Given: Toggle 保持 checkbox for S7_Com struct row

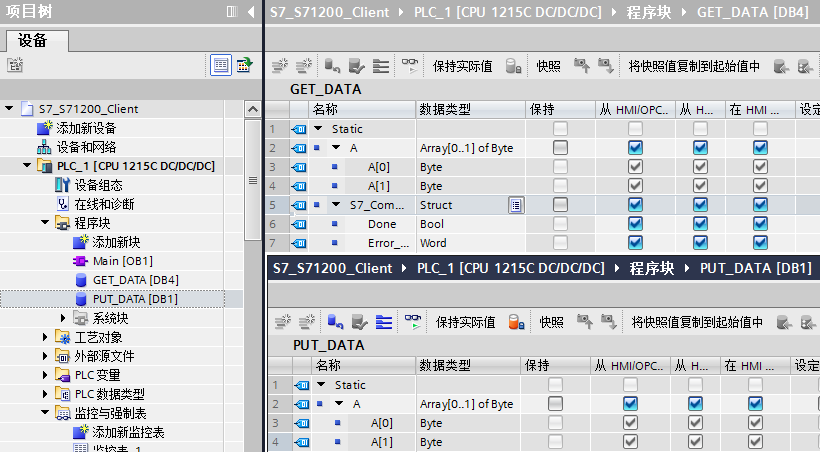Looking at the screenshot, I should 560,205.
